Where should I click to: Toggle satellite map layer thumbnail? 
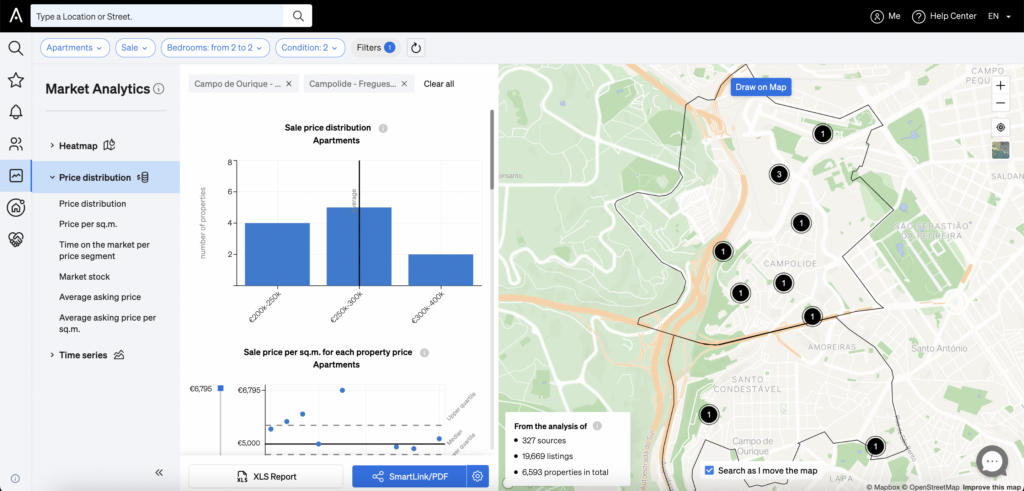point(1000,150)
